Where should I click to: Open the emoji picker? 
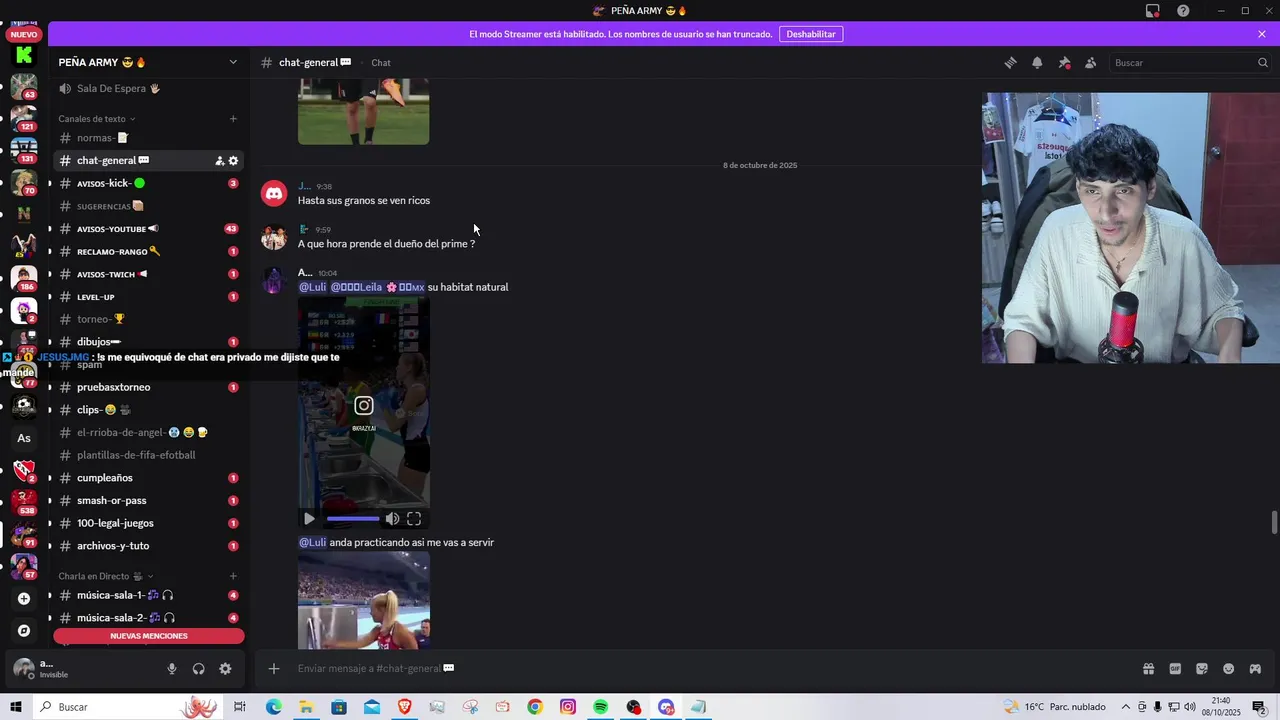click(x=1229, y=669)
